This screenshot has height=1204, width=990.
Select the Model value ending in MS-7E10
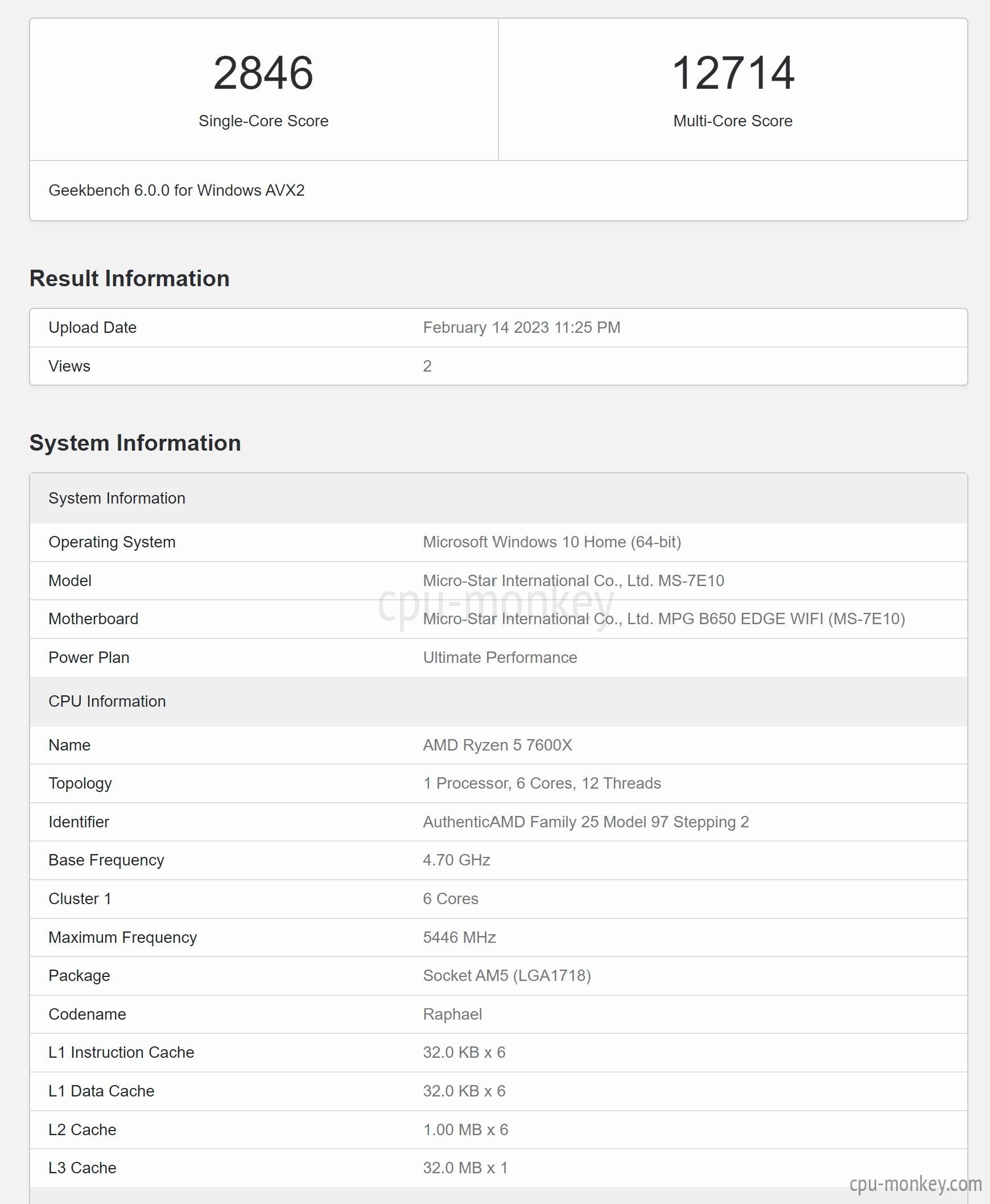[573, 580]
